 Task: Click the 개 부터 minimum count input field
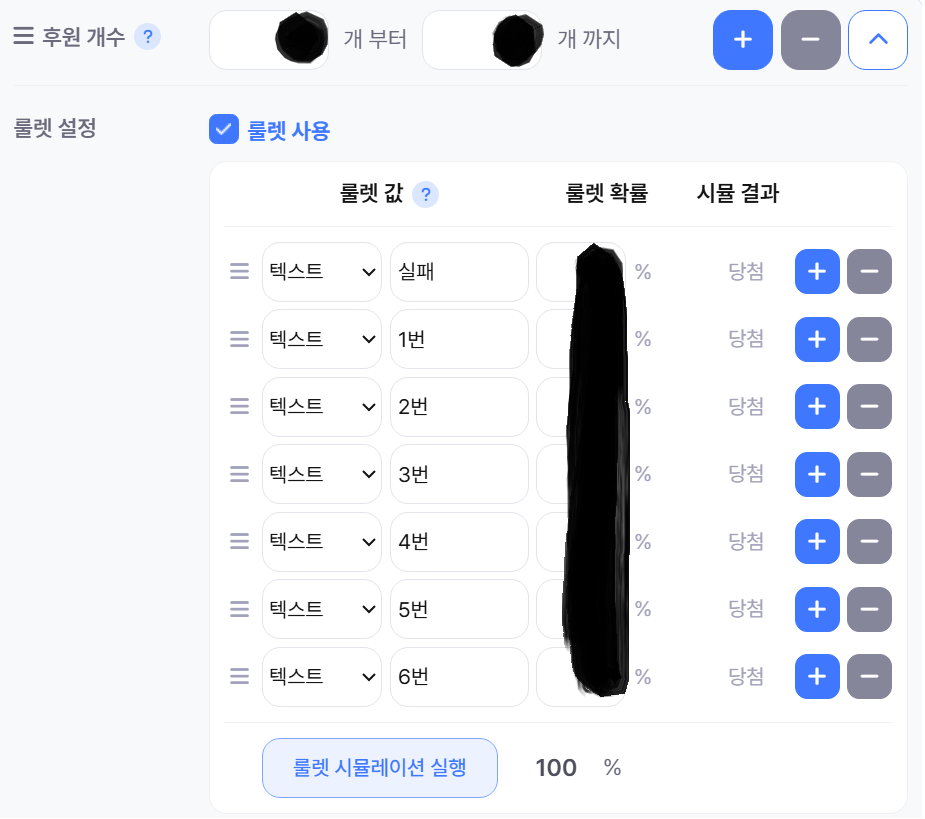click(x=245, y=41)
